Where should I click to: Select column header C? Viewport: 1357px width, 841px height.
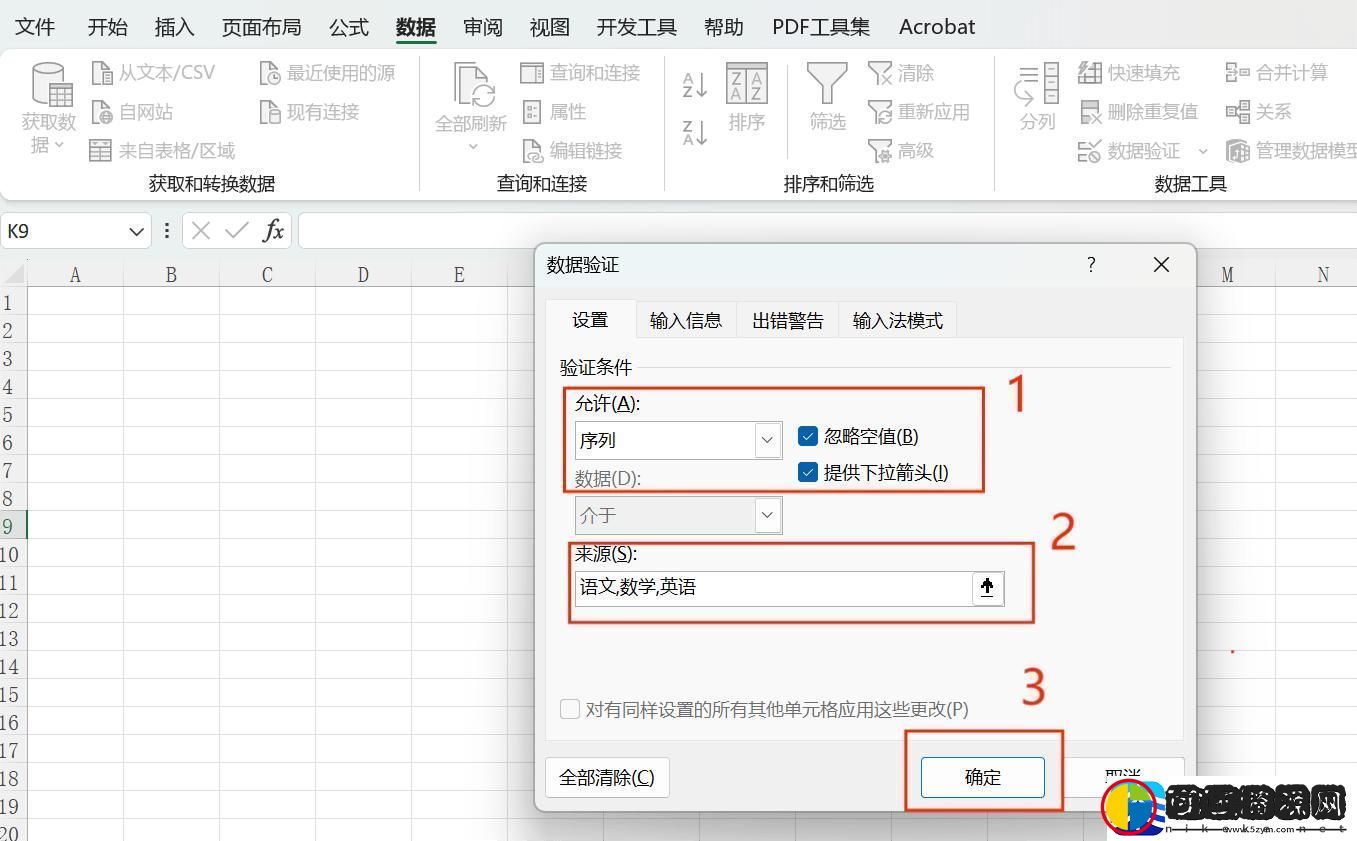coord(267,274)
